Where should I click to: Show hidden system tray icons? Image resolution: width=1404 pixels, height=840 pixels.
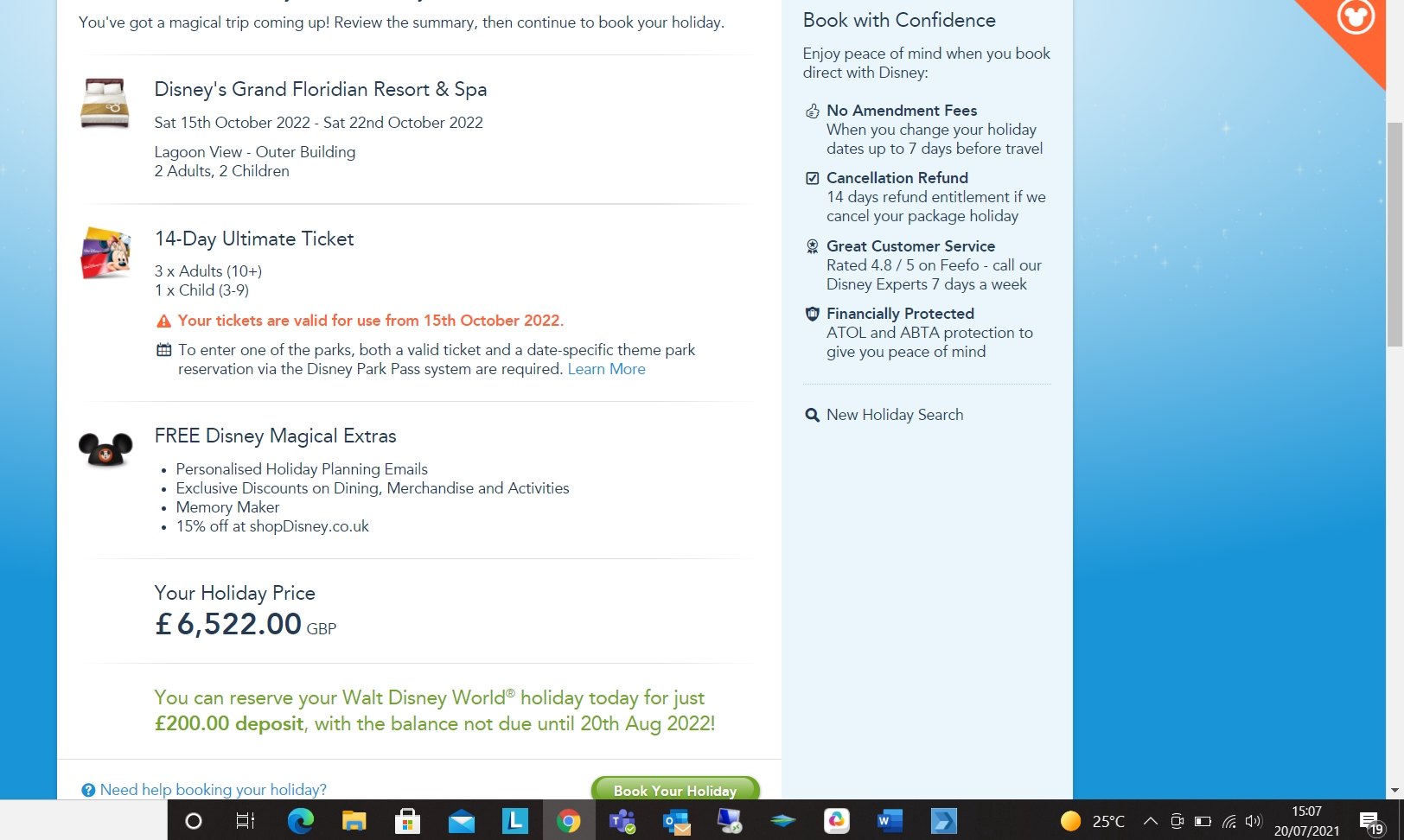point(1150,821)
